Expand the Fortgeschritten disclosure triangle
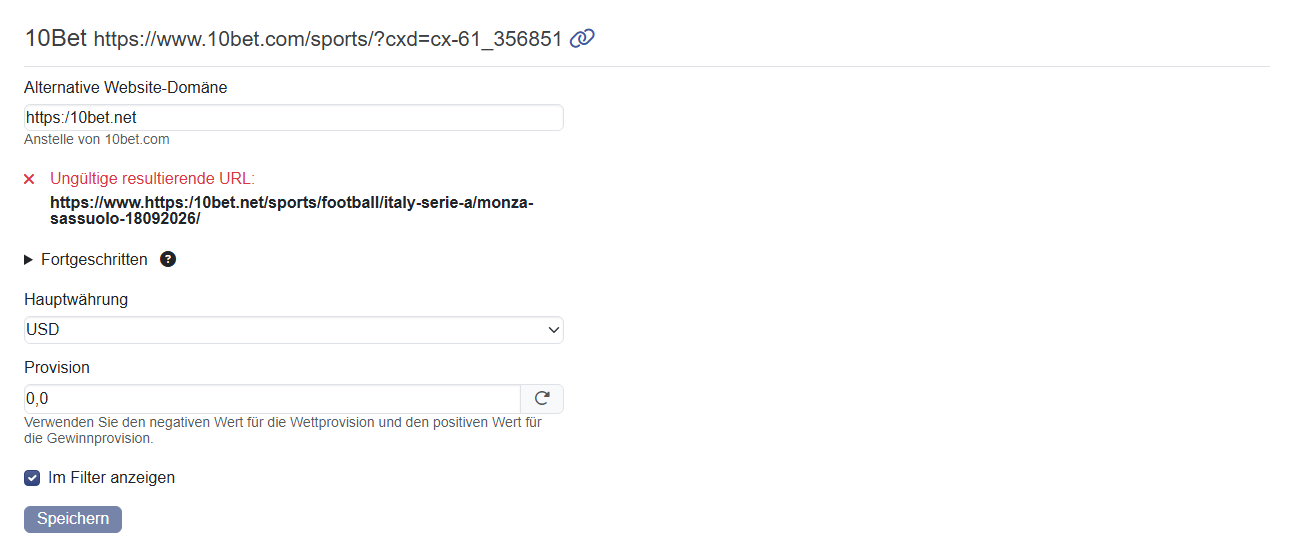The image size is (1294, 558). [29, 260]
